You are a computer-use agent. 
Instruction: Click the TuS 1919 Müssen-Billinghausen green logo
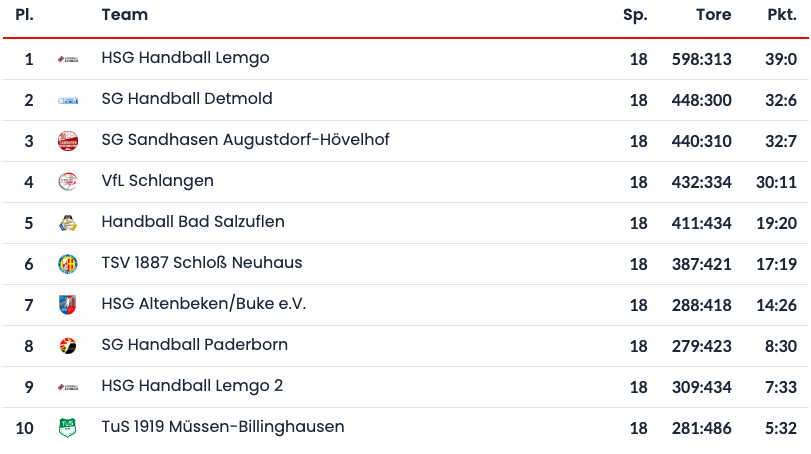68,428
